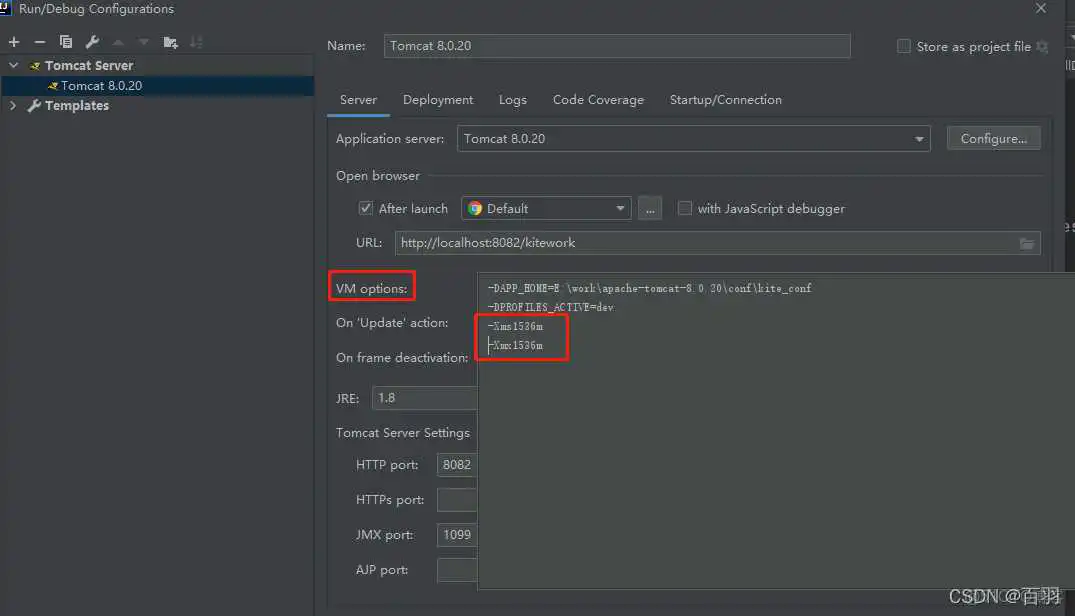Add a new run configuration with plus icon
Image resolution: width=1075 pixels, height=616 pixels.
14,42
